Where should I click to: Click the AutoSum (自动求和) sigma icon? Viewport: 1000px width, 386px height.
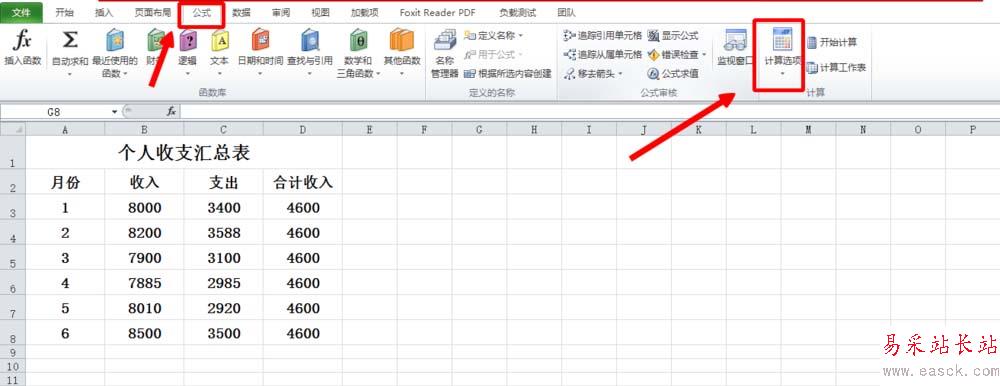tap(70, 41)
